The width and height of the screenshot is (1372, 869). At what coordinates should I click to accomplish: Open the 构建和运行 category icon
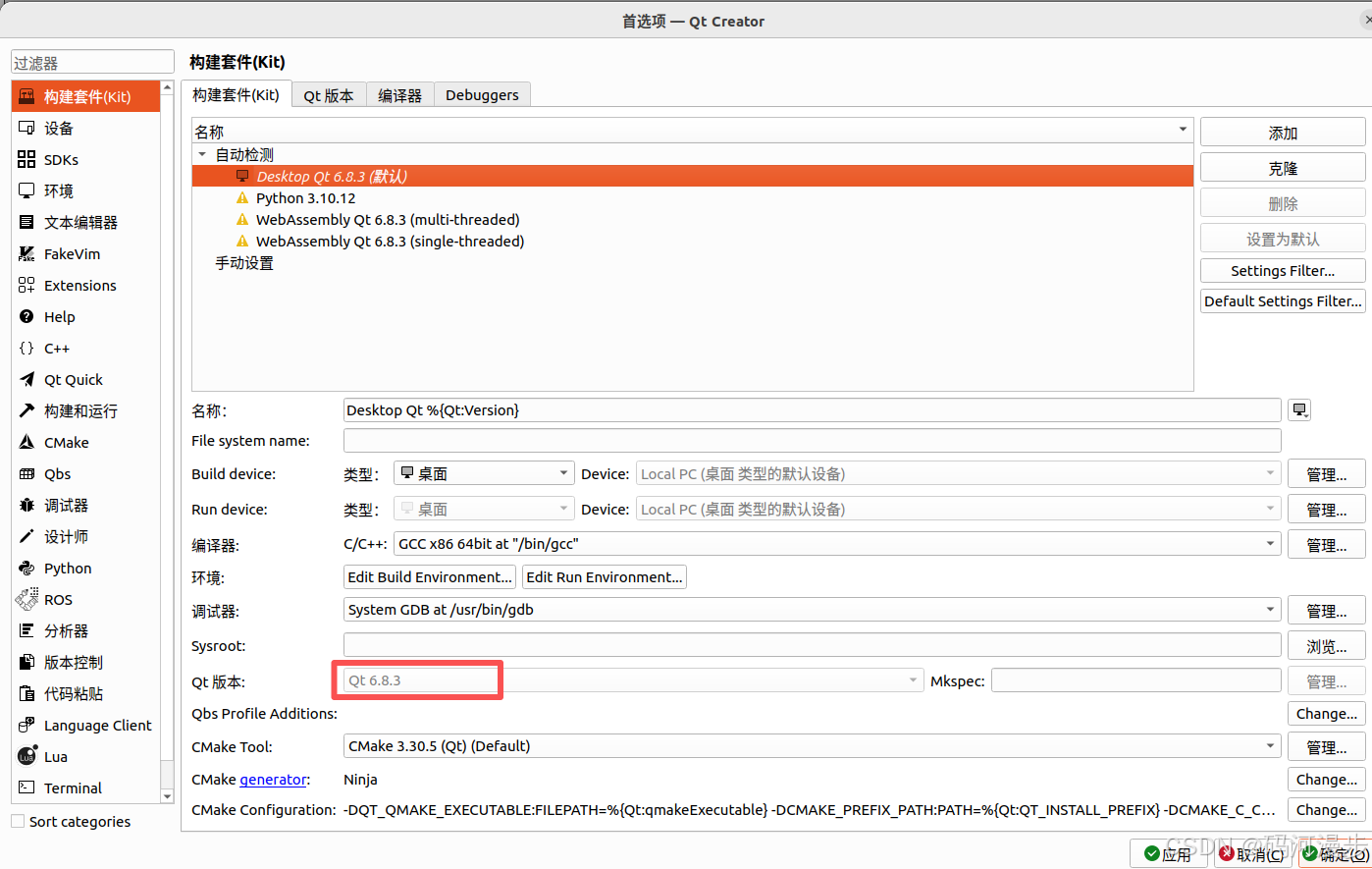tap(26, 410)
